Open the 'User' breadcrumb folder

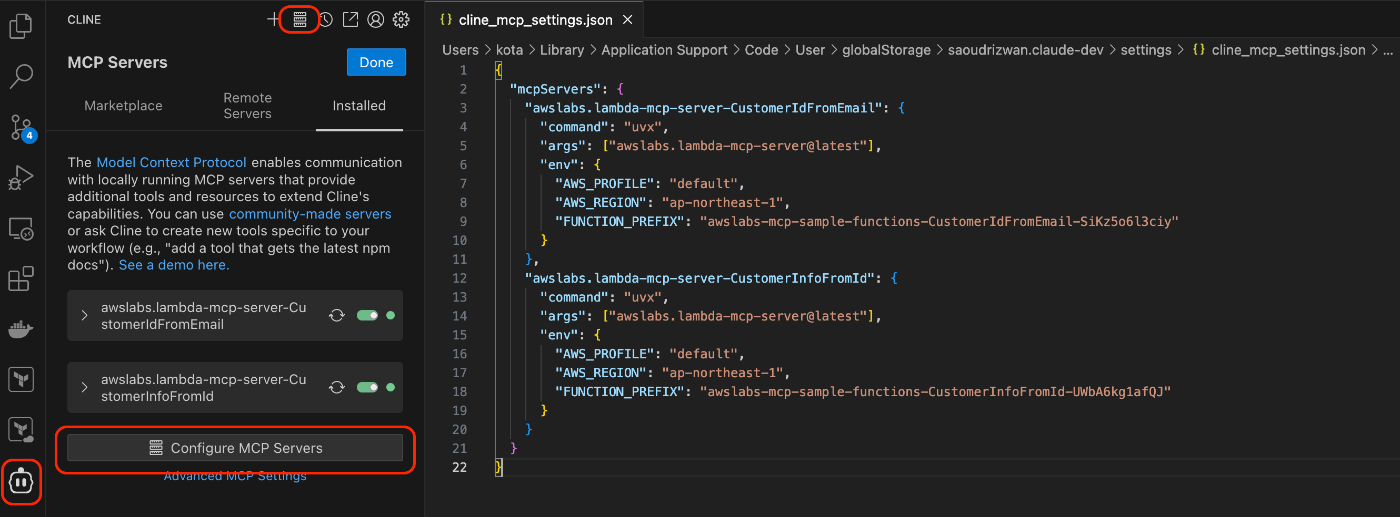(x=810, y=50)
